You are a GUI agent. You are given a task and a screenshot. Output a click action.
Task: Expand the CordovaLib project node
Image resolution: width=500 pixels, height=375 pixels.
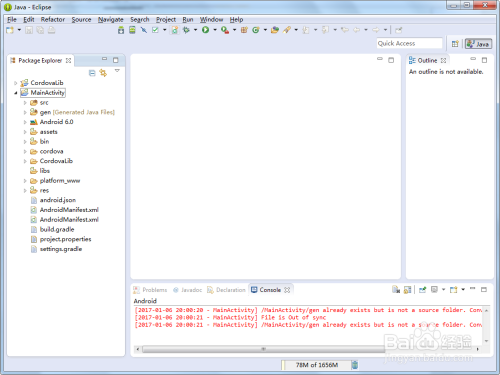[x=15, y=83]
